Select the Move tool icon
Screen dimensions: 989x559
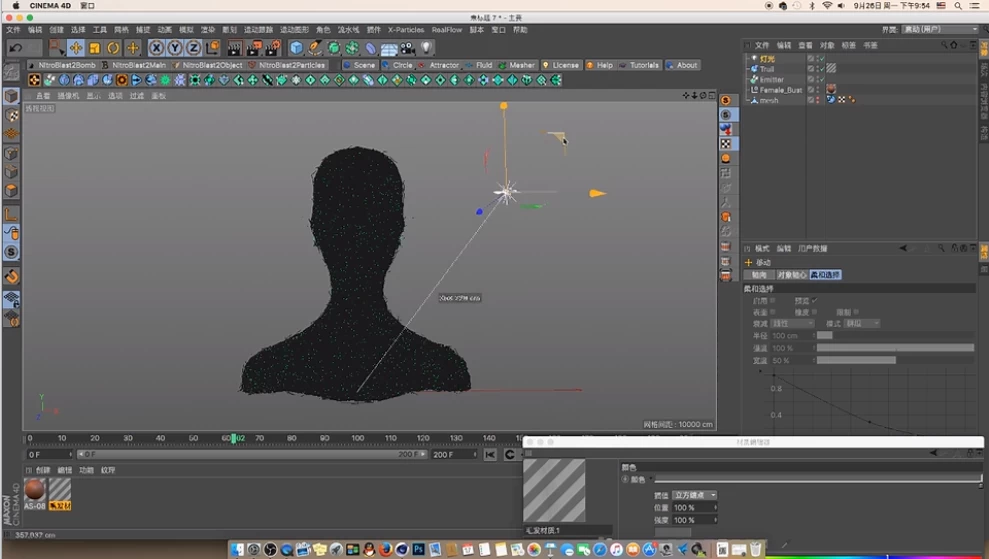coord(76,48)
